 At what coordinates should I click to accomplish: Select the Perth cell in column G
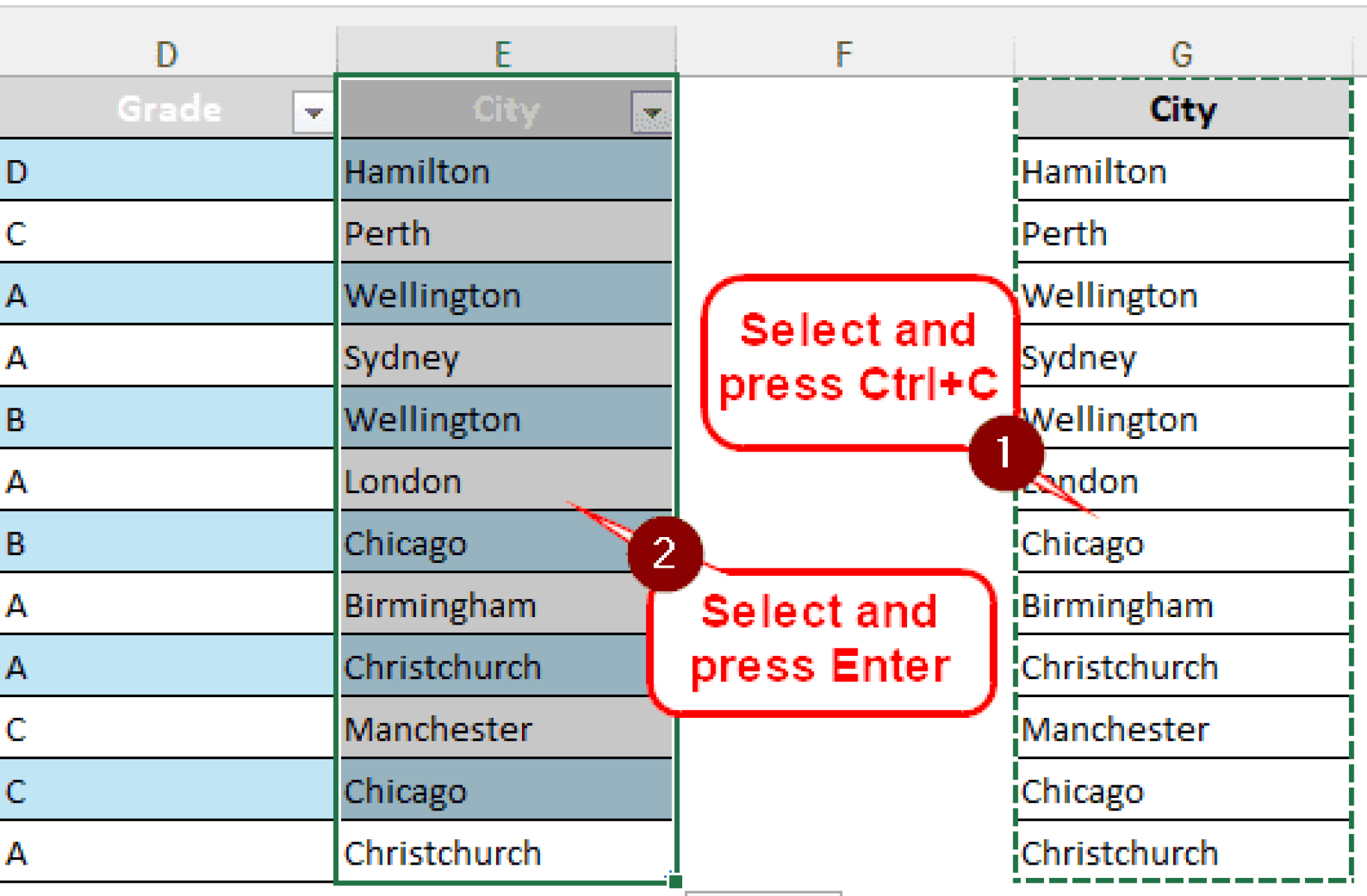click(1181, 234)
